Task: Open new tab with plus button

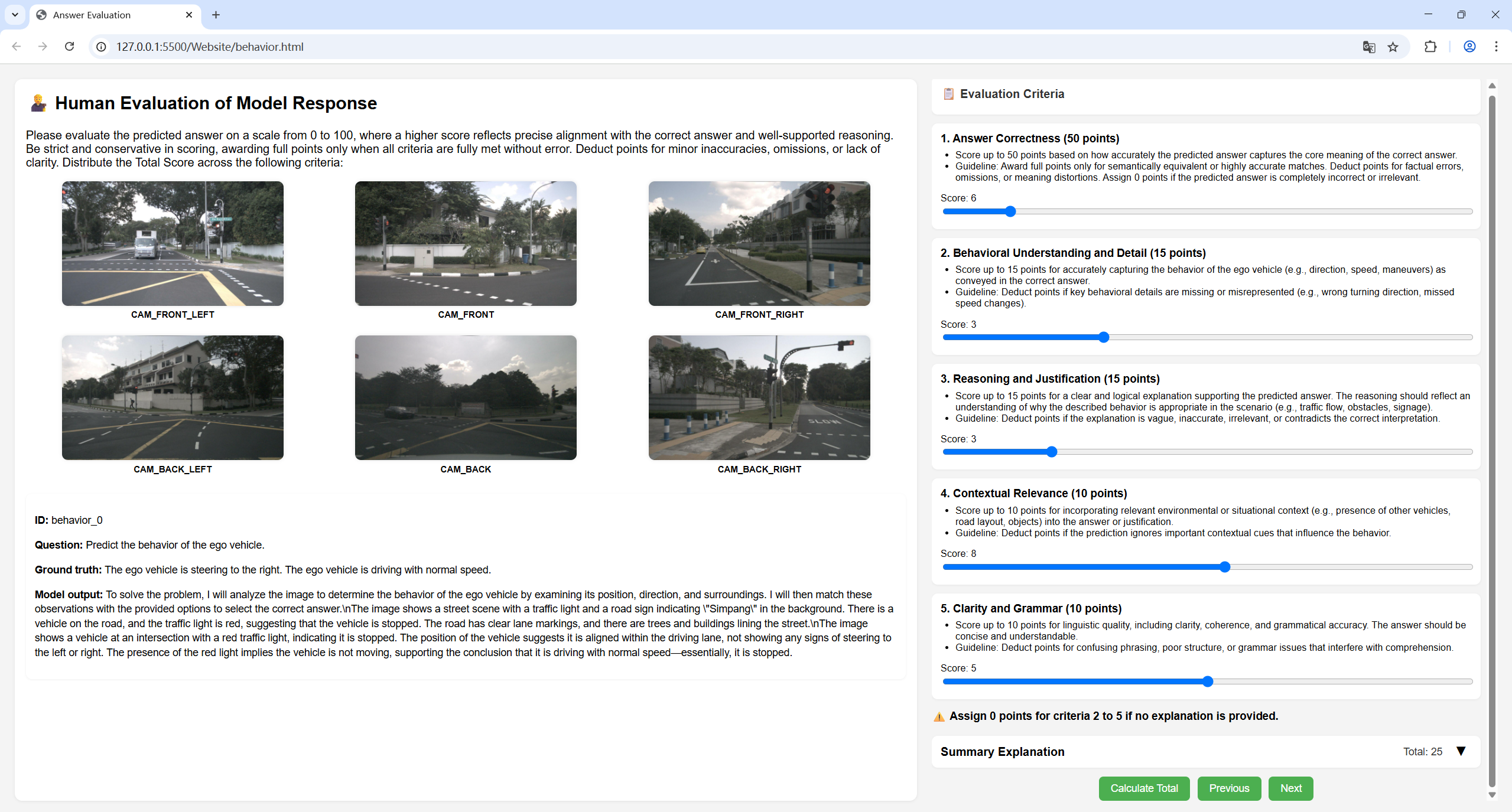Action: point(216,15)
